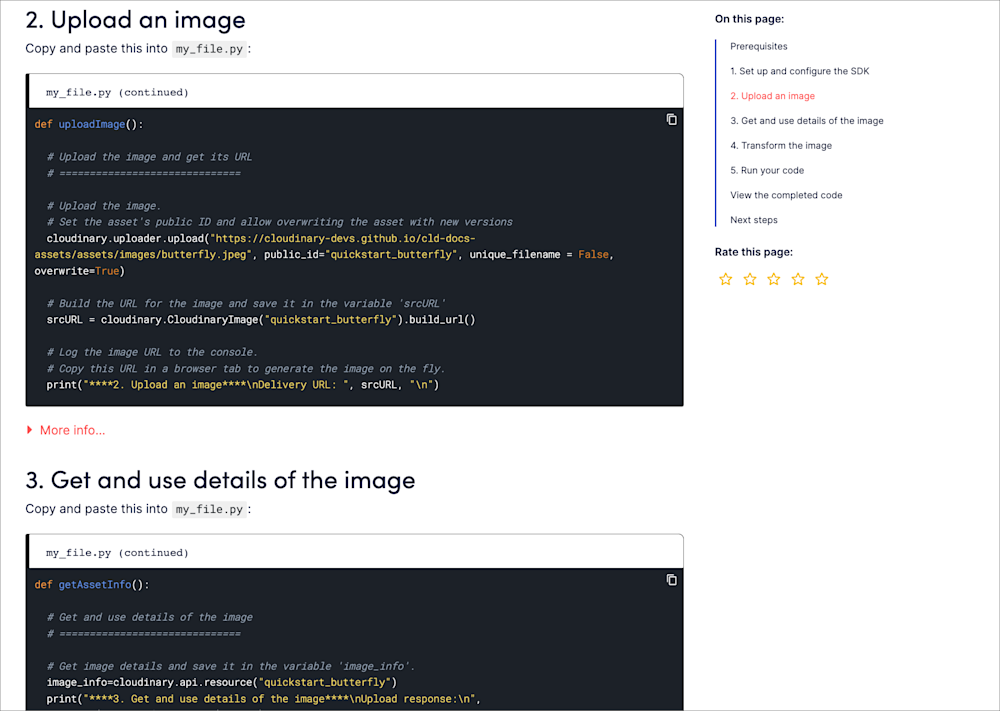Viewport: 1000px width, 711px height.
Task: Click the '# Set the asset's public ID' comment
Action: pos(280,222)
